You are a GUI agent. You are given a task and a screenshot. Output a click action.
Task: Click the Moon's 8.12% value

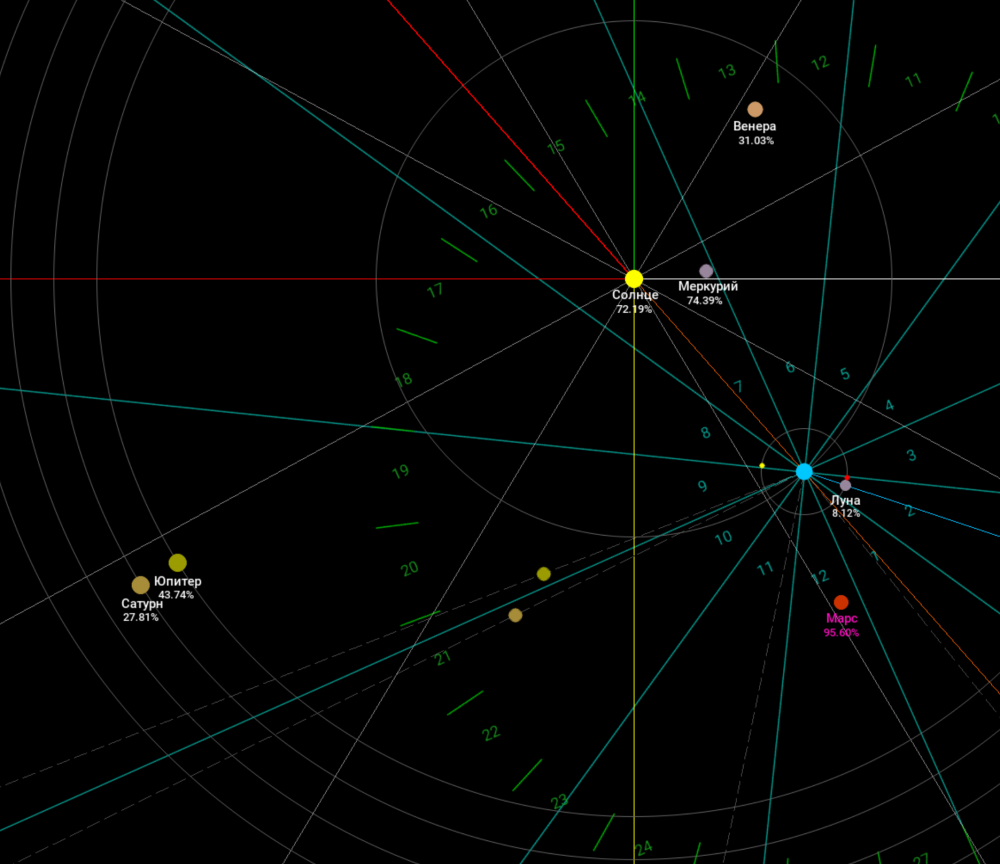[x=846, y=513]
